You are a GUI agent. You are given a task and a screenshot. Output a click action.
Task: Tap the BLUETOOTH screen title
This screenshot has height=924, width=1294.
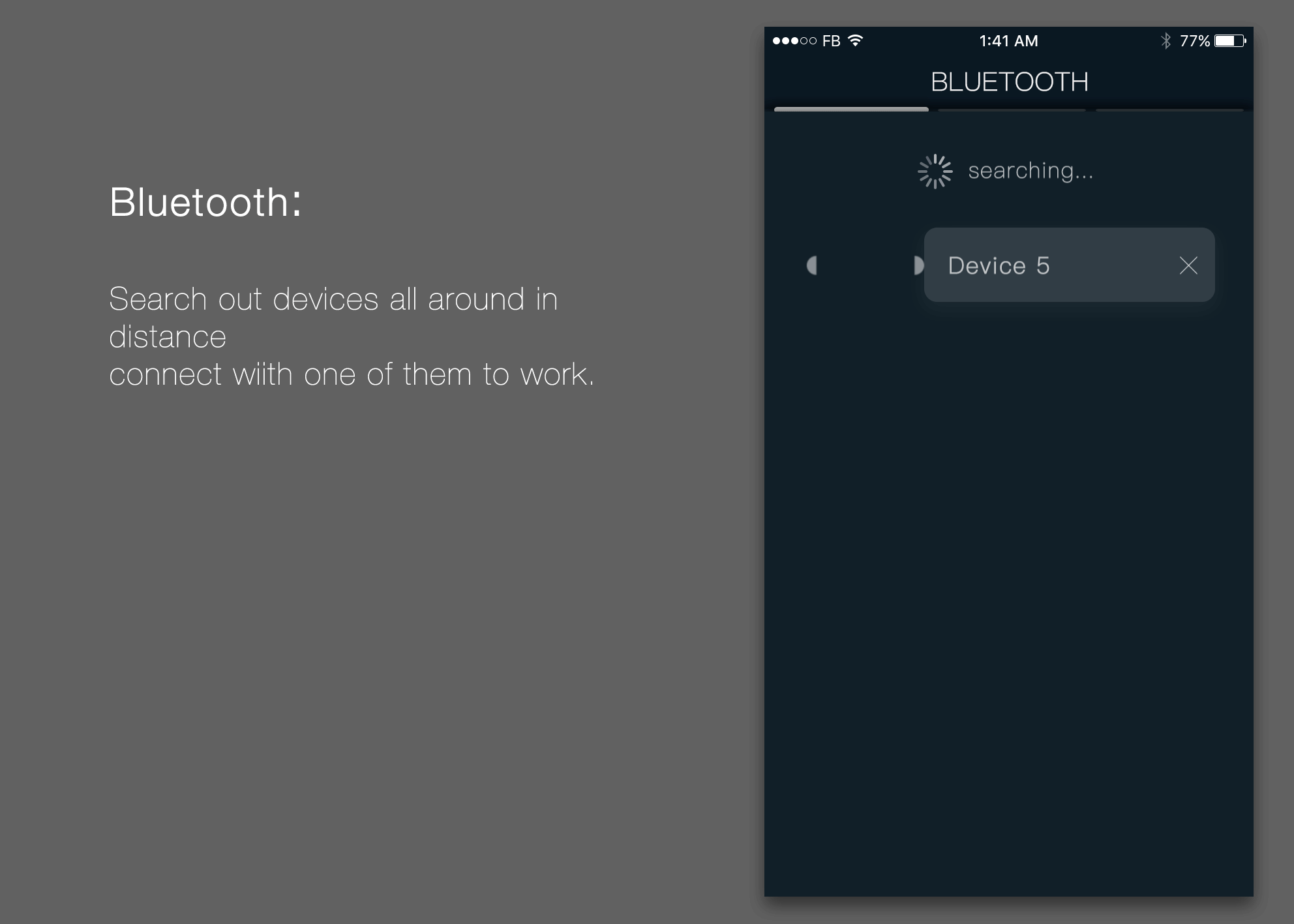[x=1009, y=82]
